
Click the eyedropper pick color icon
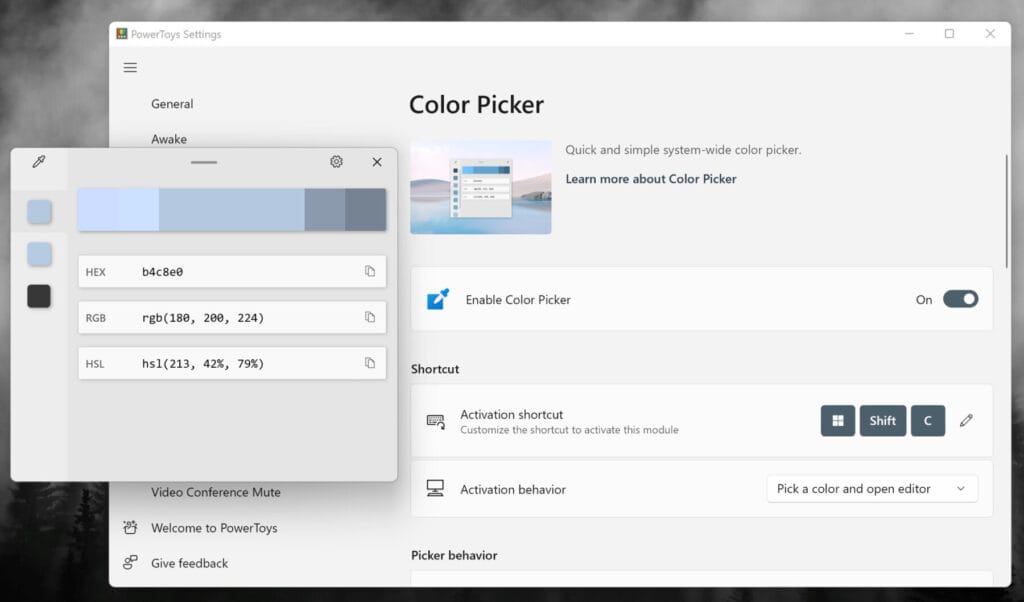[39, 161]
